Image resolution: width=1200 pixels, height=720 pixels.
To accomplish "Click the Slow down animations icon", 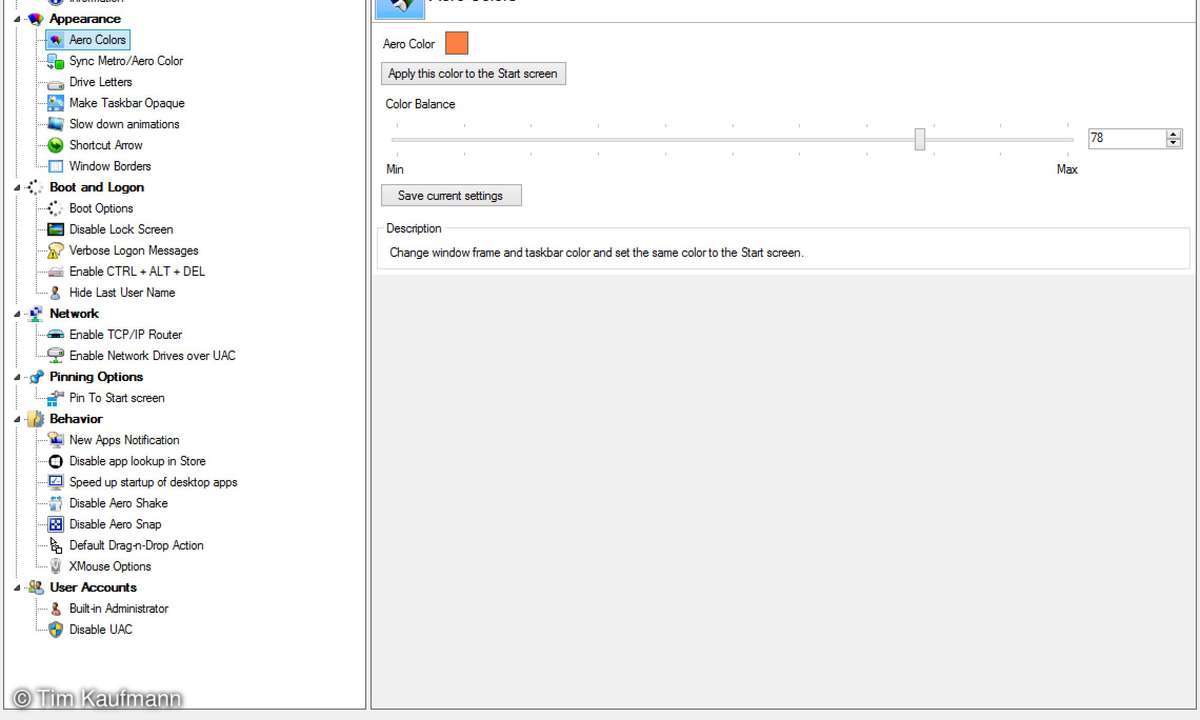I will pos(56,124).
